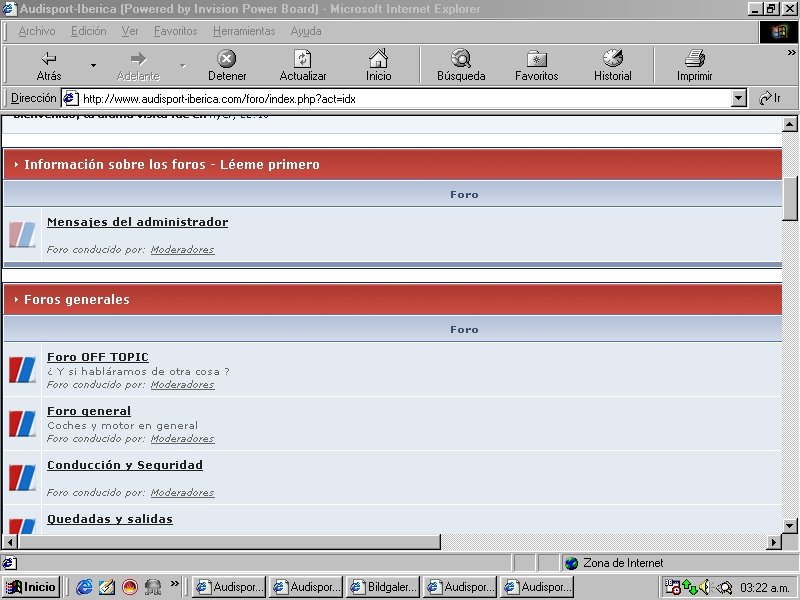Open the address bar dropdown arrow
The width and height of the screenshot is (800, 600).
pos(738,98)
